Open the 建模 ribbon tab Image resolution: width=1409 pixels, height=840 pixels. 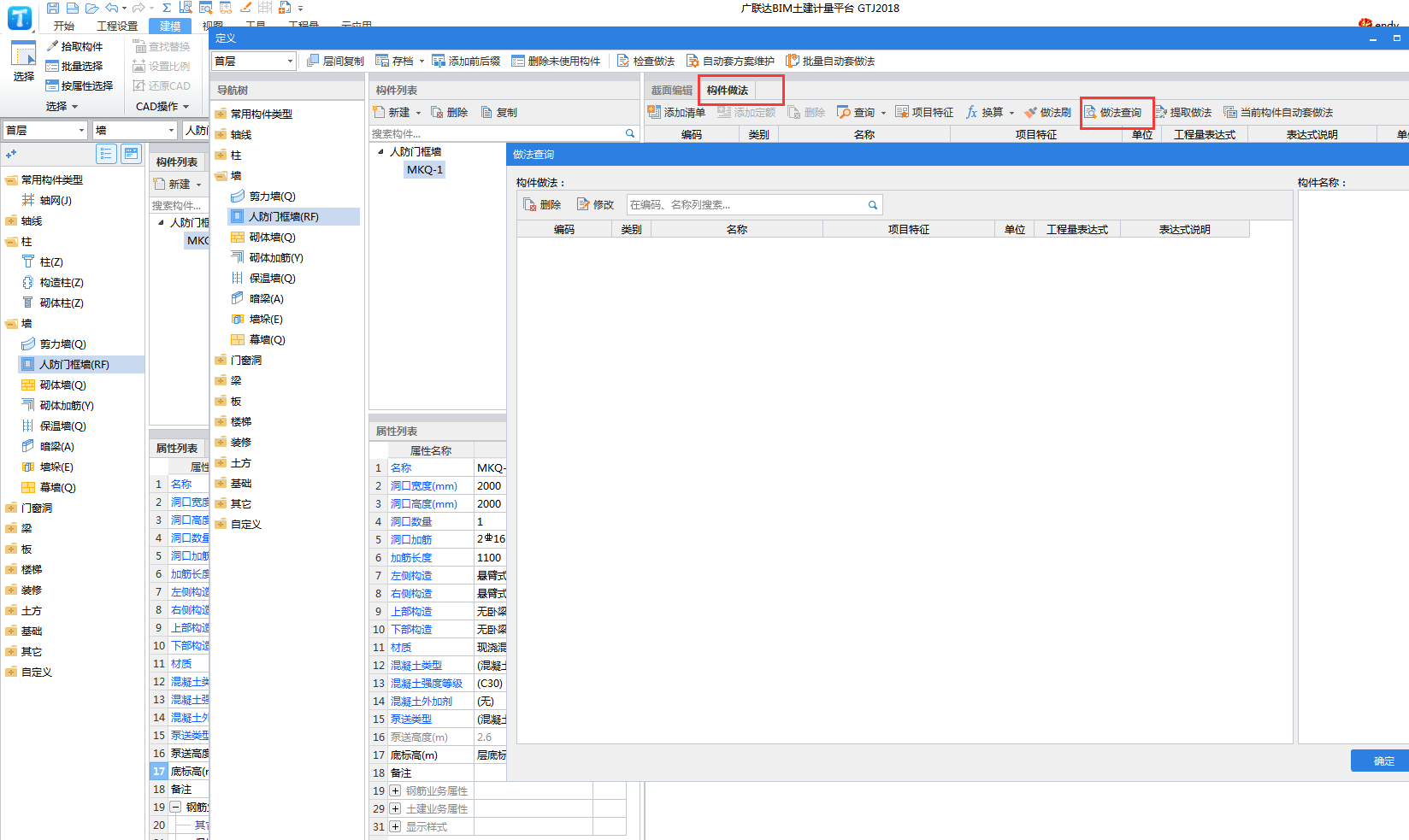tap(170, 26)
